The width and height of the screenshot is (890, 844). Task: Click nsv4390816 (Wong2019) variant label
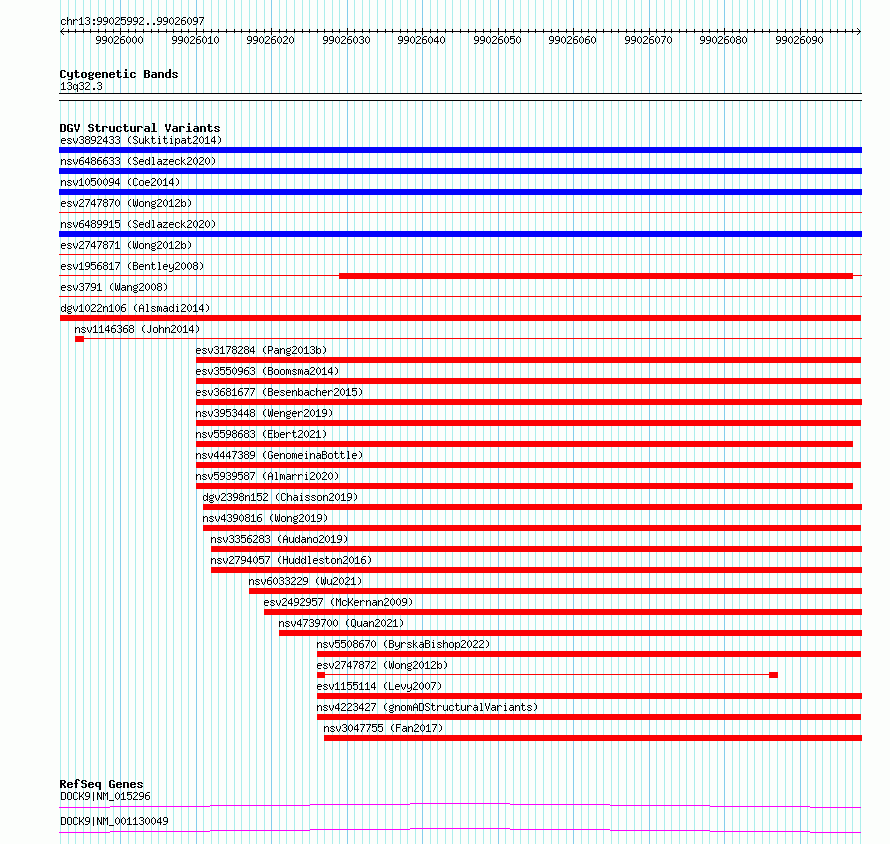point(265,518)
